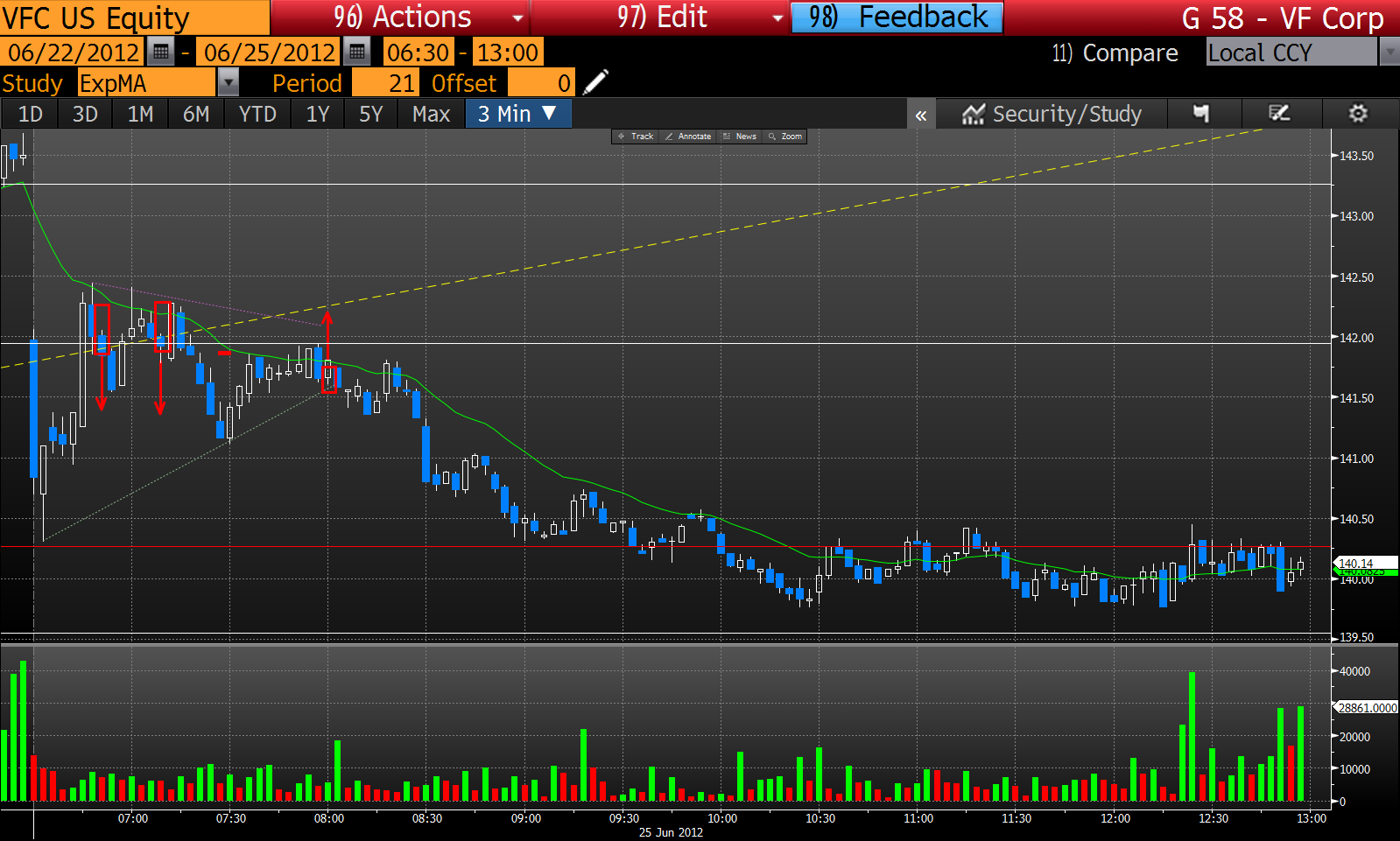1400x841 pixels.
Task: Select the YTD range tab
Action: (x=257, y=115)
